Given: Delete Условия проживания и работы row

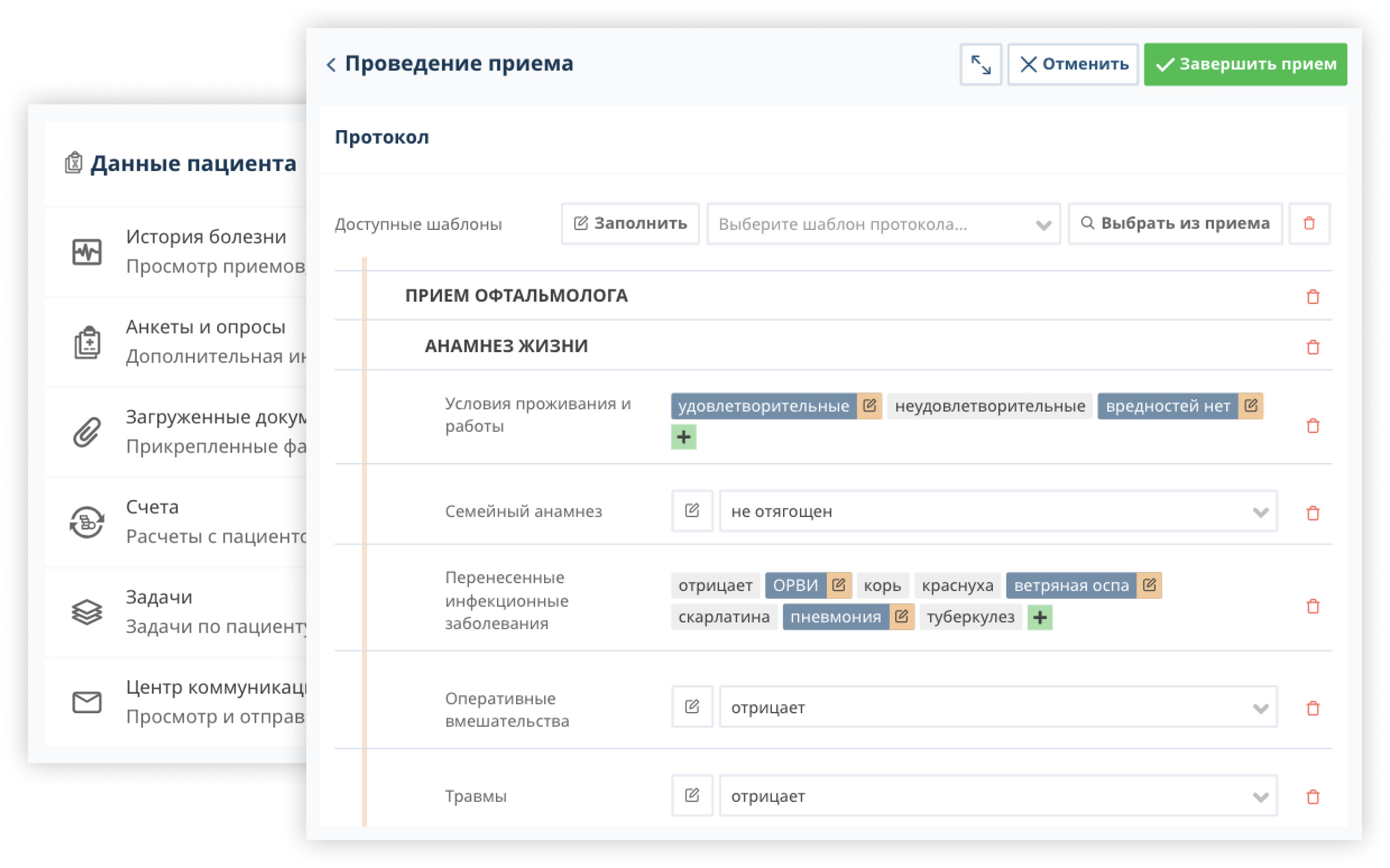Looking at the screenshot, I should coord(1313,426).
